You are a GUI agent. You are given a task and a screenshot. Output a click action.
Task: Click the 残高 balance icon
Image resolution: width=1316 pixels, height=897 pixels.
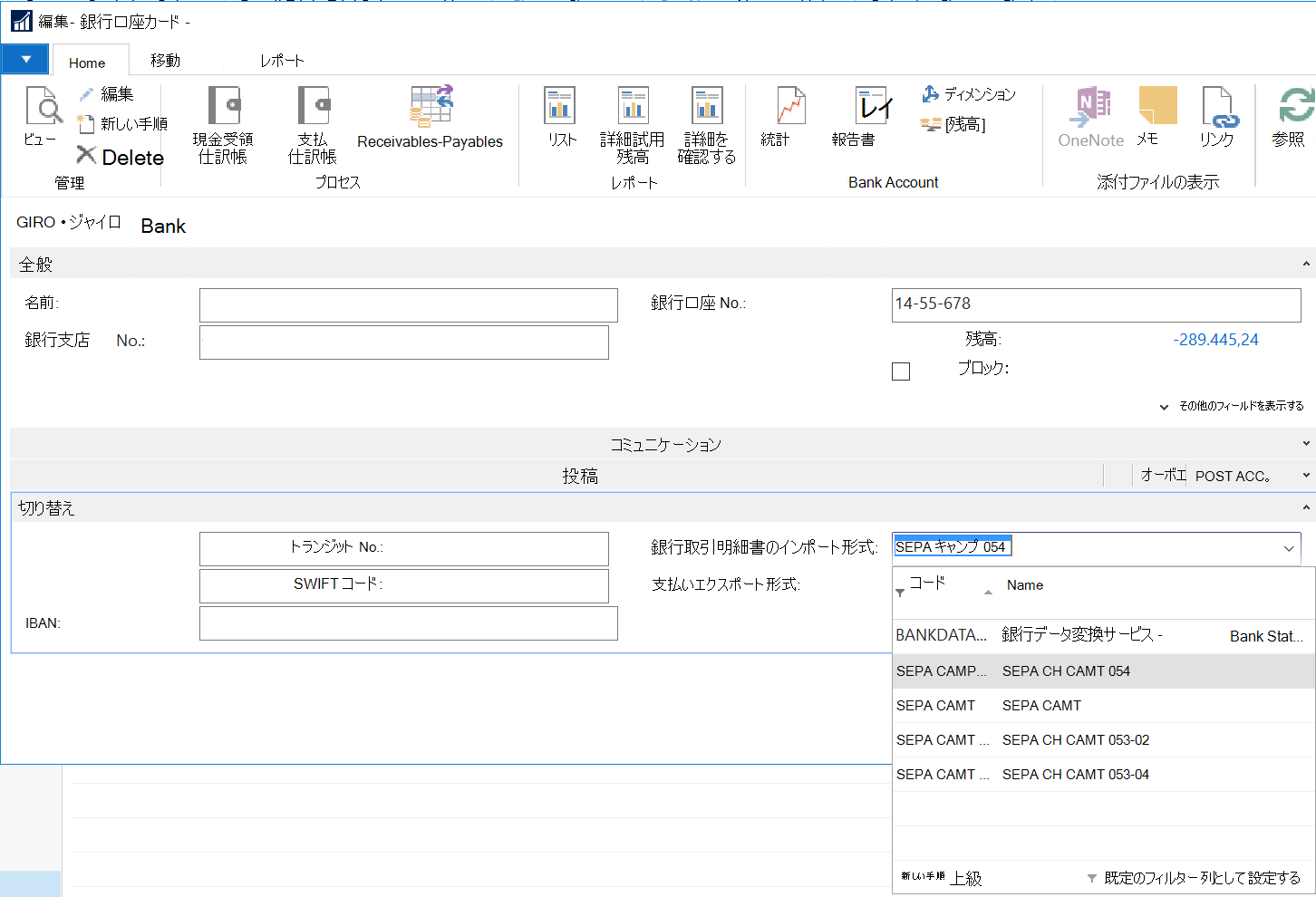click(931, 124)
